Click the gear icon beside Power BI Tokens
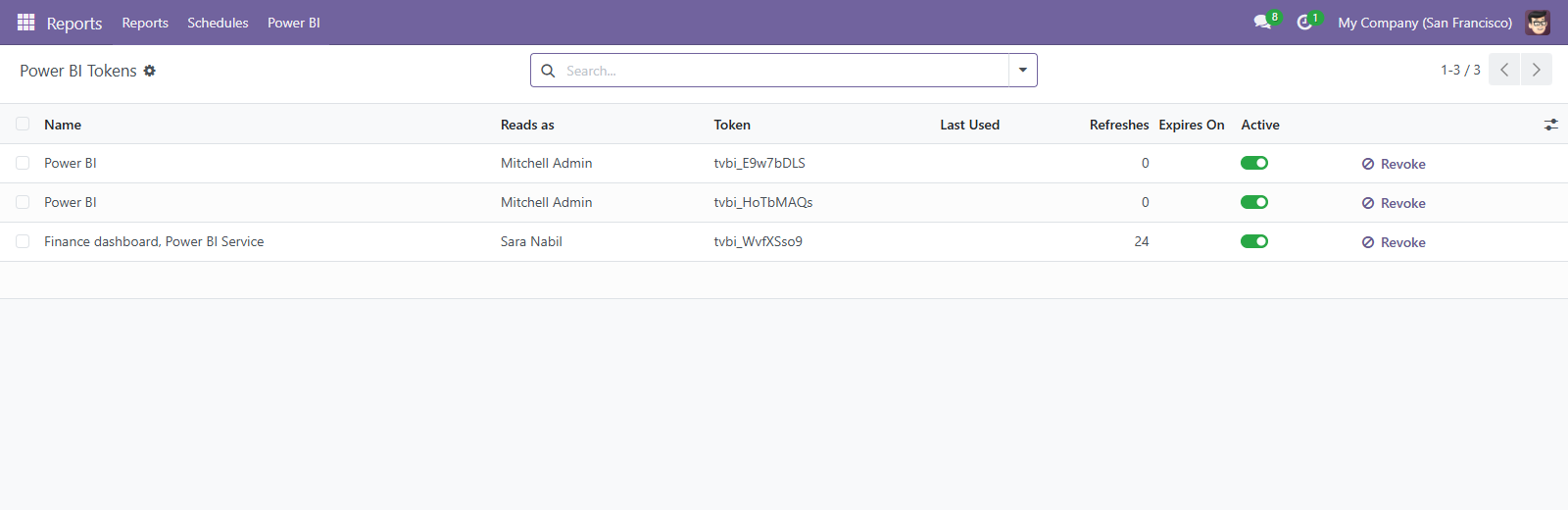This screenshot has width=1568, height=510. pos(150,71)
